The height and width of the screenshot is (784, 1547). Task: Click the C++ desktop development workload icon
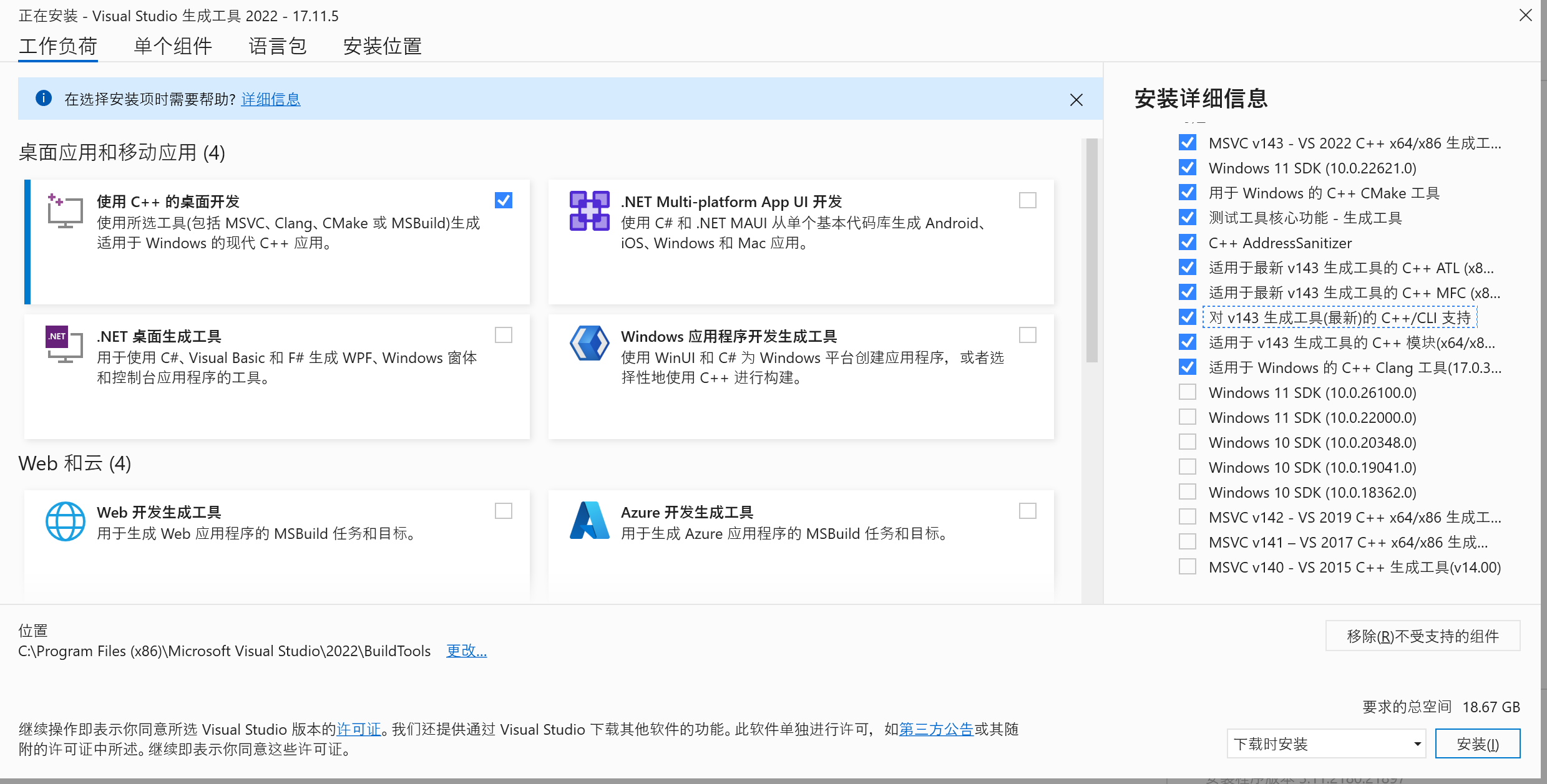[x=64, y=210]
